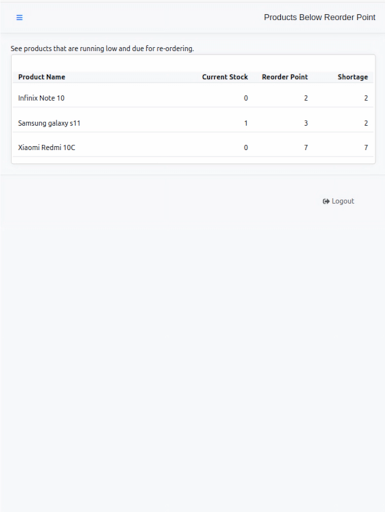Click the Infinix Note 10 row

pos(193,98)
